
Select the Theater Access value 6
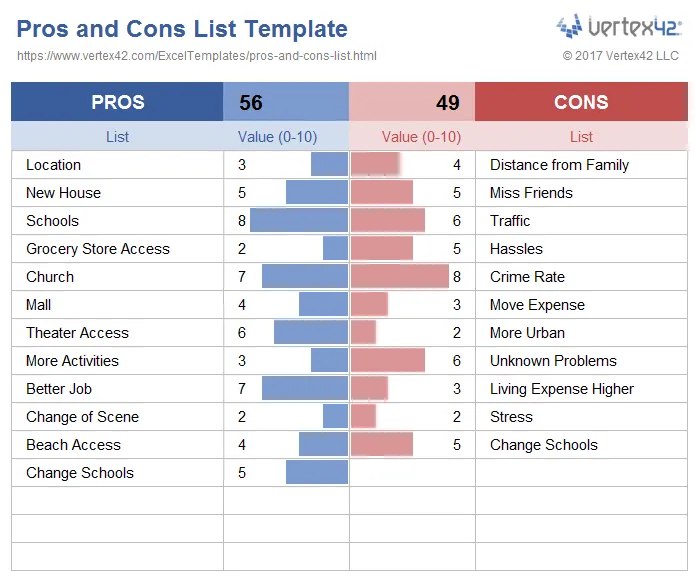pyautogui.click(x=242, y=333)
